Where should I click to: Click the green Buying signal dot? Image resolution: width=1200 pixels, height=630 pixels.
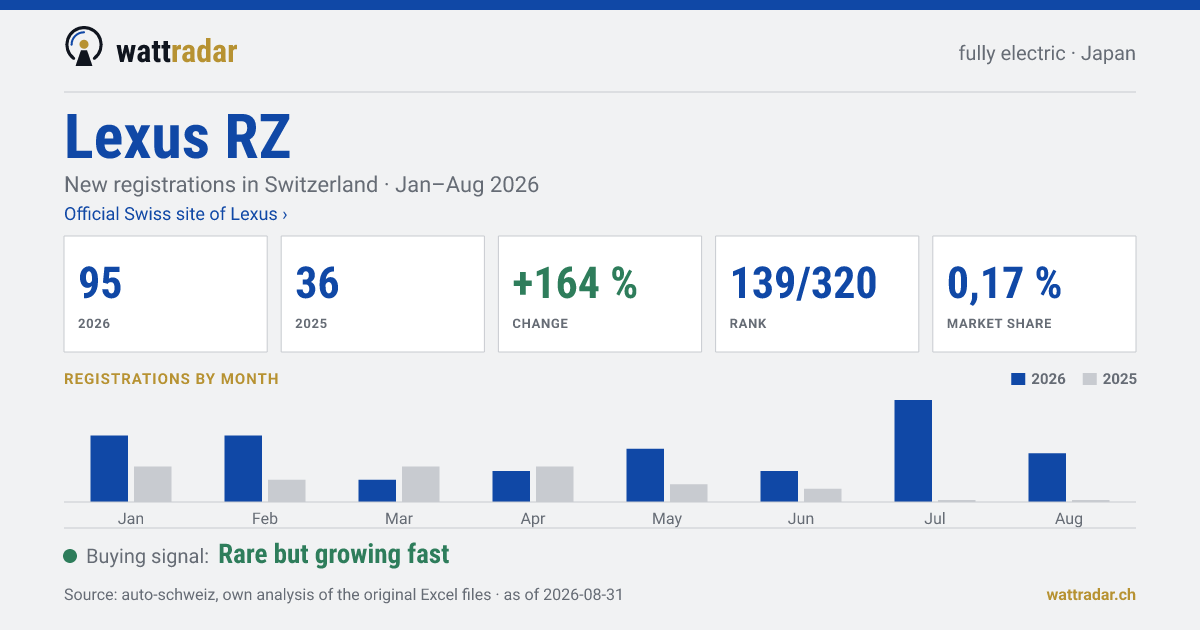(70, 556)
